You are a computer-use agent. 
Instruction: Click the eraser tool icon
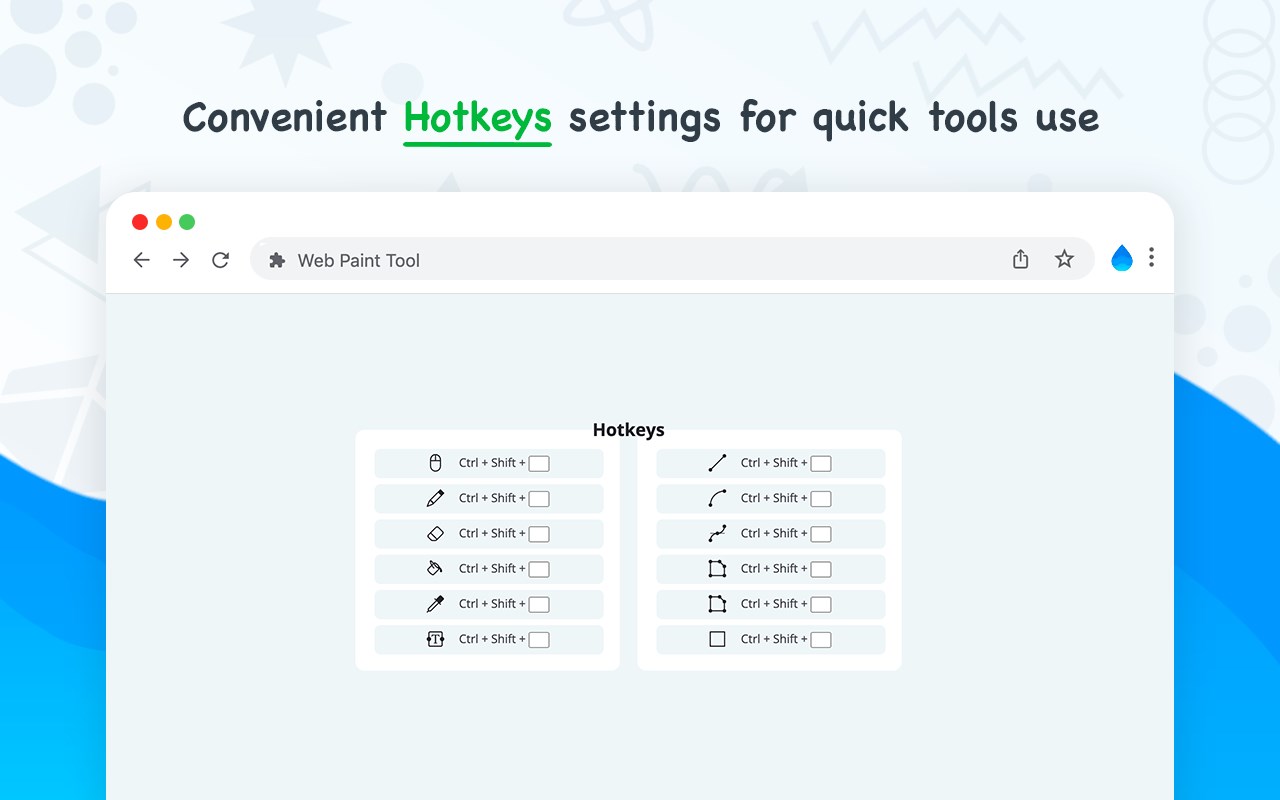[435, 534]
